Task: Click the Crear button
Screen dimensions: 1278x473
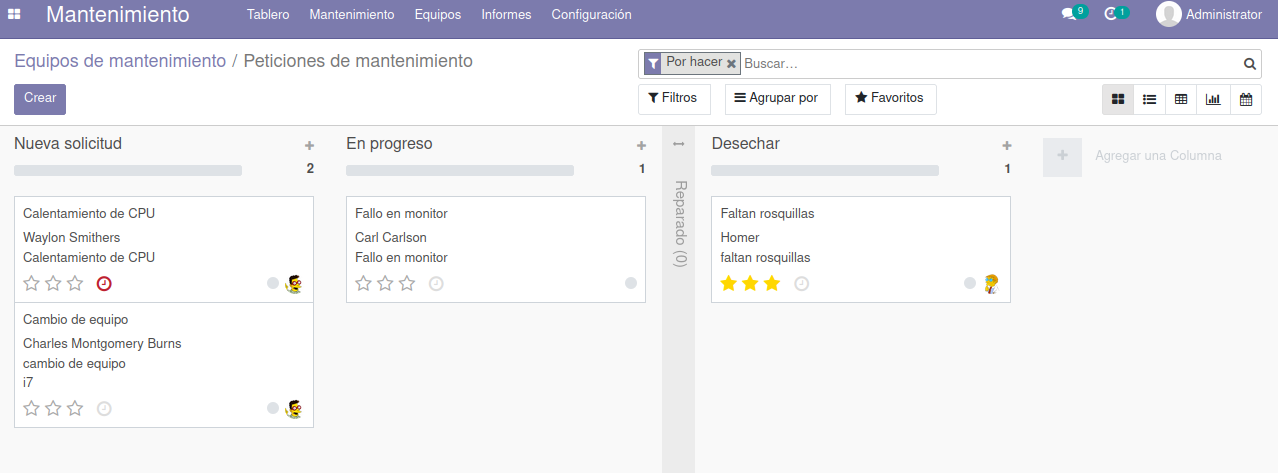Action: pos(40,99)
